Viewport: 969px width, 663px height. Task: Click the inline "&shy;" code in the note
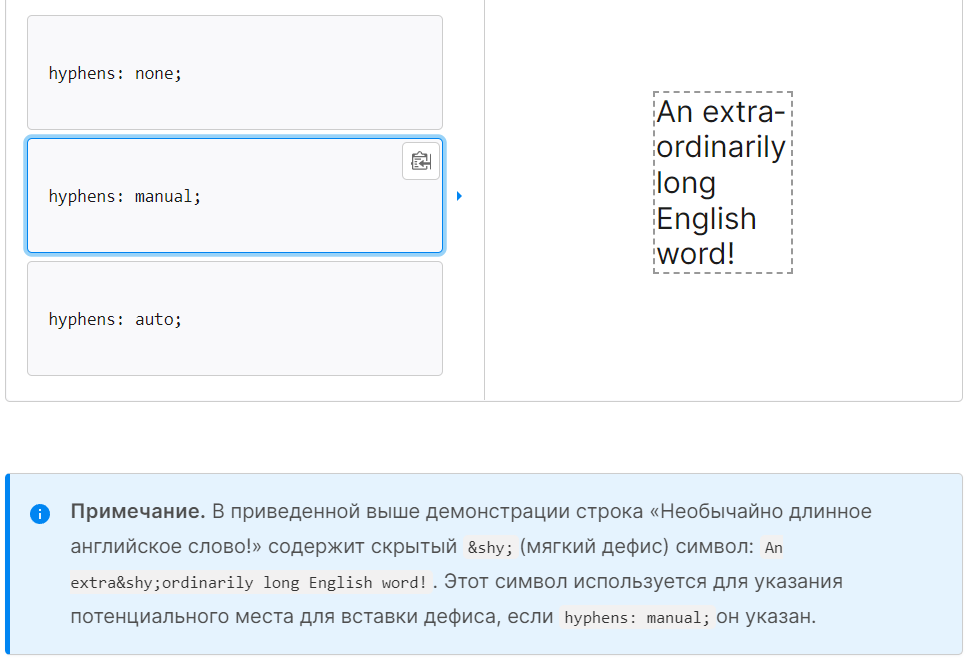click(x=490, y=548)
